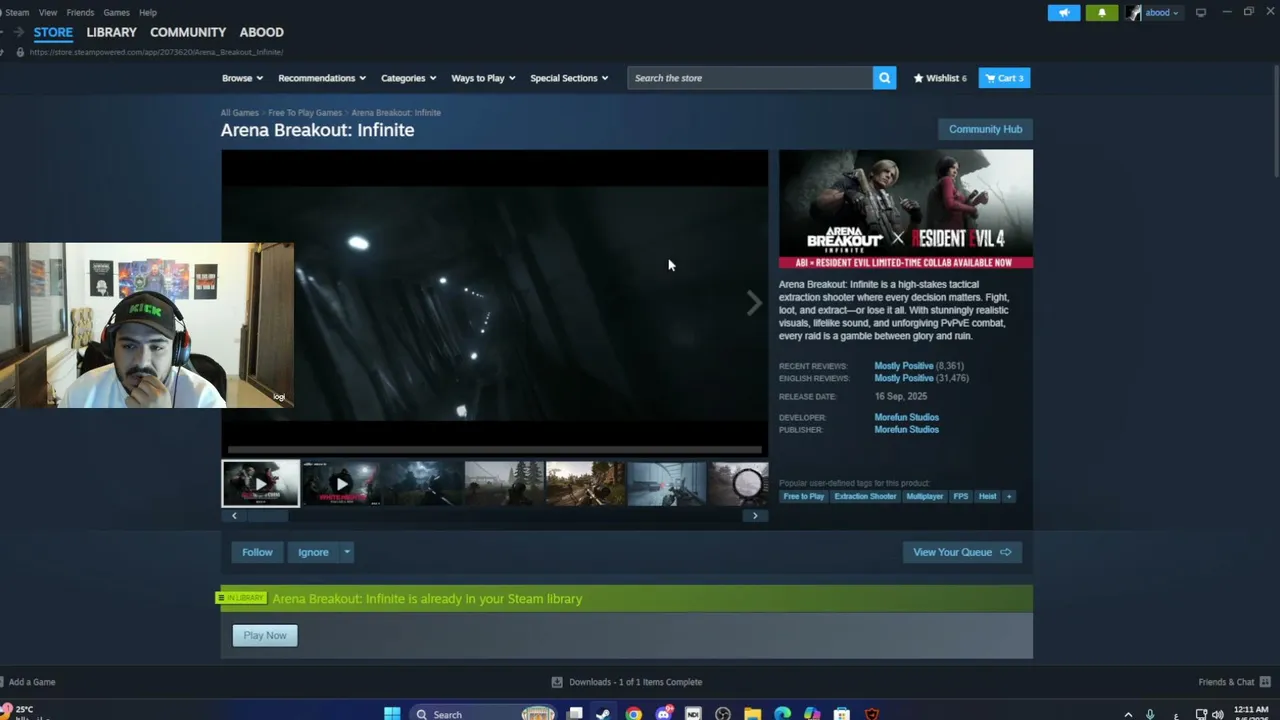The image size is (1280, 720).
Task: Open the Extraction Shooter tag
Action: pyautogui.click(x=865, y=496)
